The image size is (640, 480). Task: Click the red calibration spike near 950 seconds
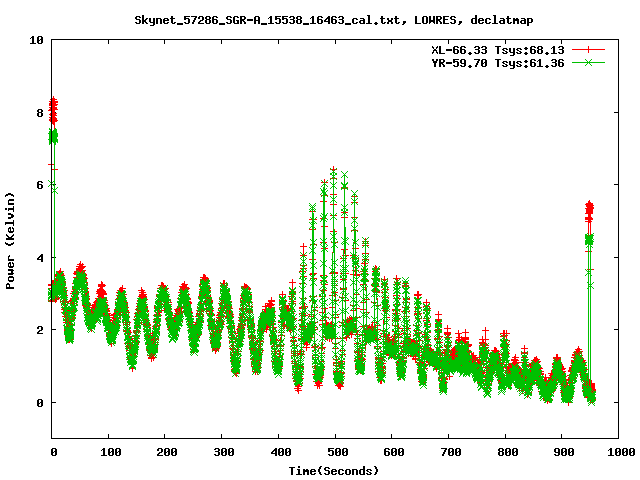pos(589,211)
